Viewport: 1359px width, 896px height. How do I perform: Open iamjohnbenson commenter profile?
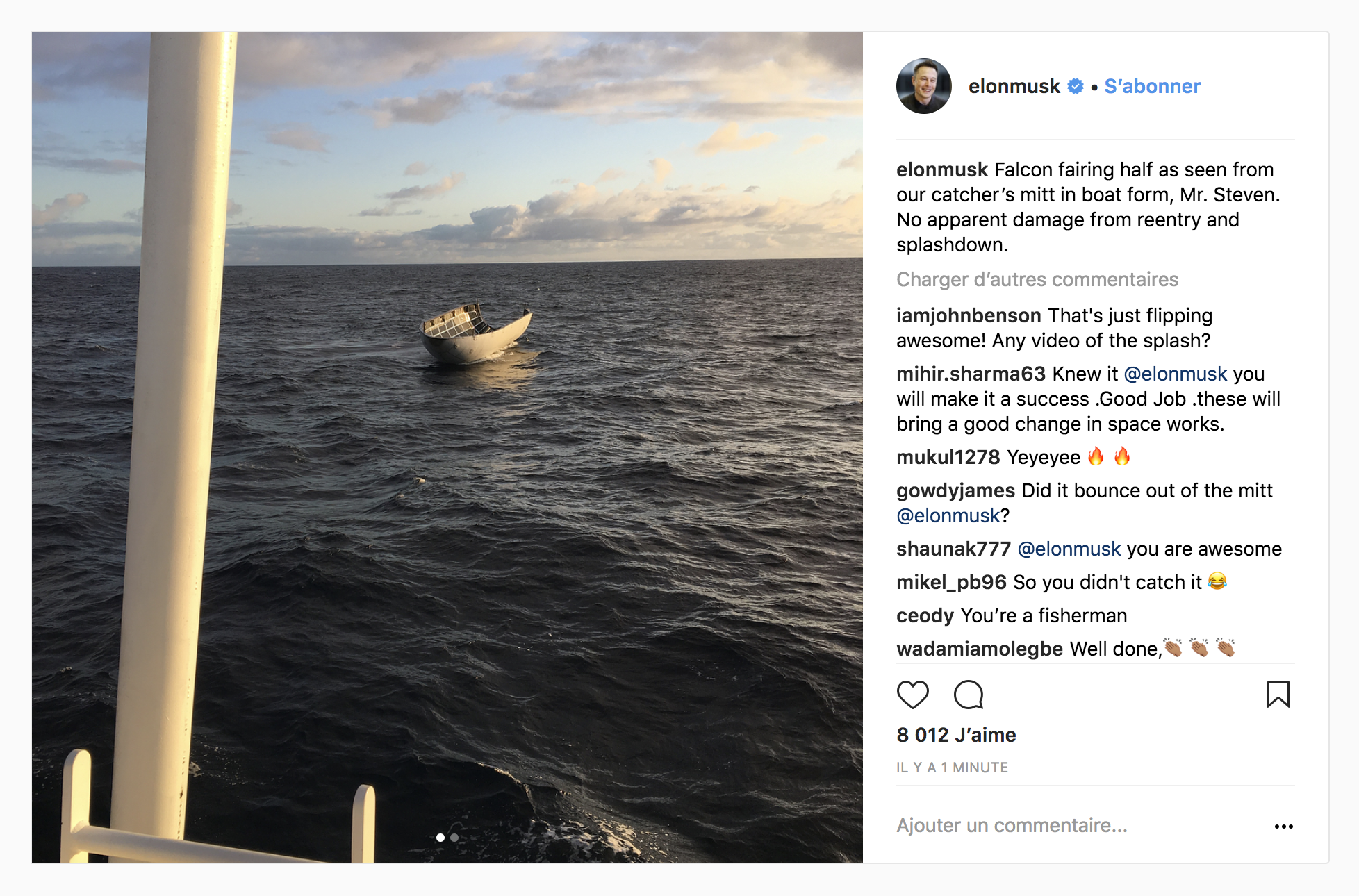(x=969, y=315)
